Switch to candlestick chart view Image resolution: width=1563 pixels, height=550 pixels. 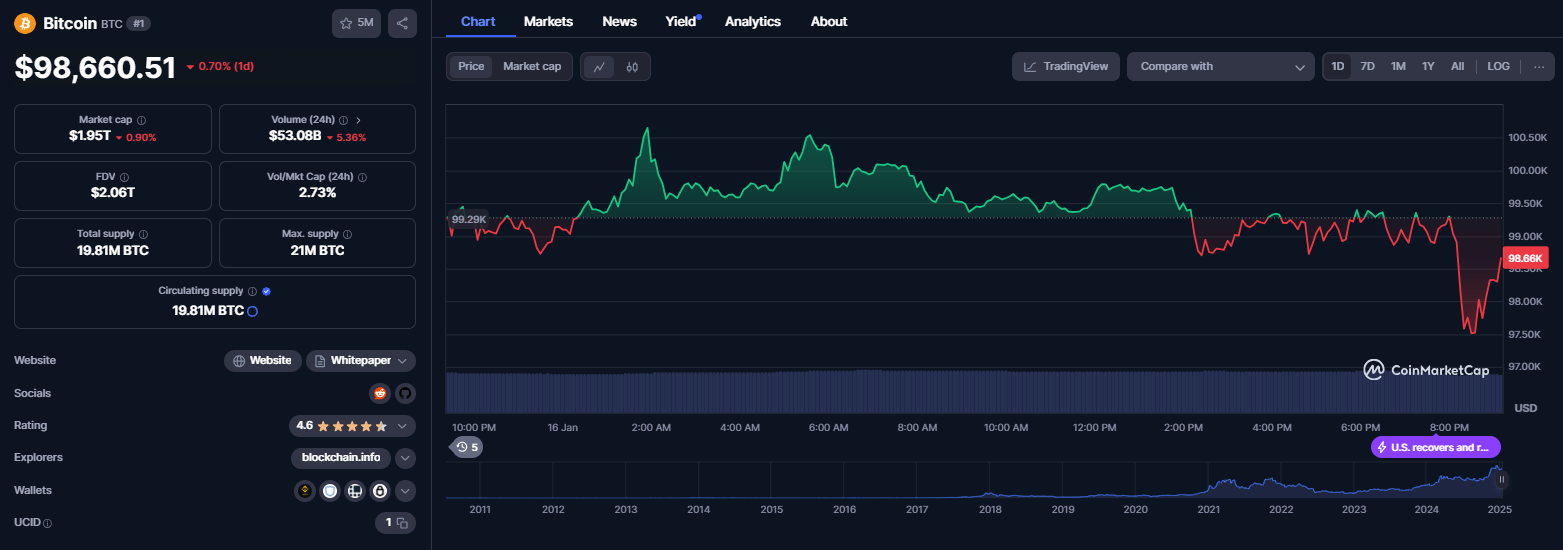tap(632, 67)
